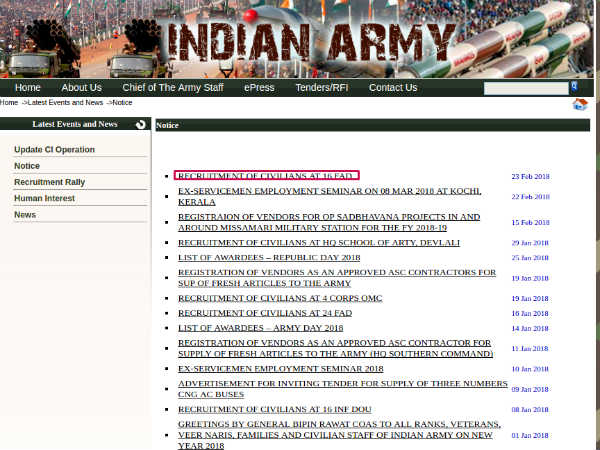
Task: Click the date 15 Feb 2018
Action: pyautogui.click(x=530, y=222)
